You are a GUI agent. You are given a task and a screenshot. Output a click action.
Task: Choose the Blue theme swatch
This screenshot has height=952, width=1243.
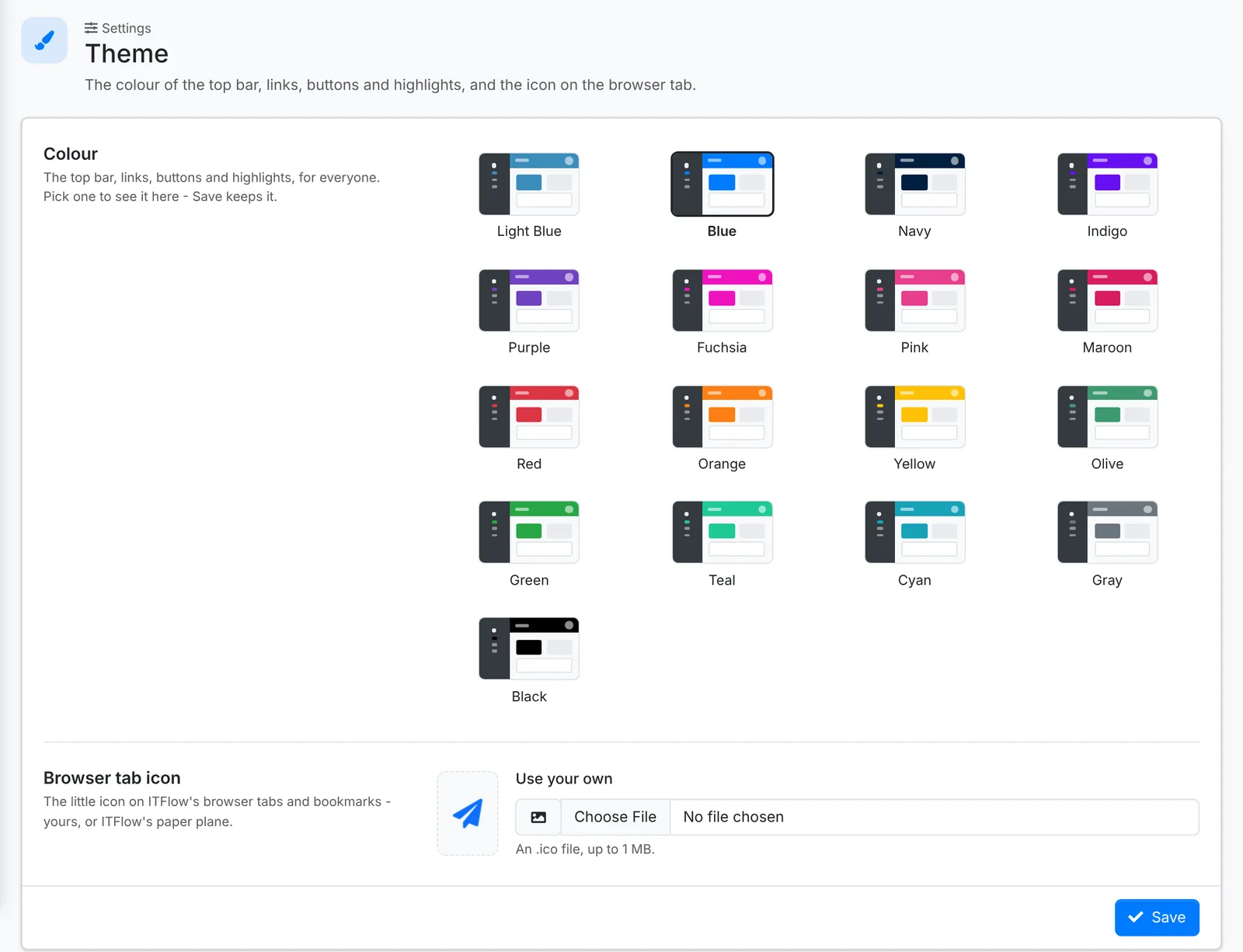pos(722,184)
